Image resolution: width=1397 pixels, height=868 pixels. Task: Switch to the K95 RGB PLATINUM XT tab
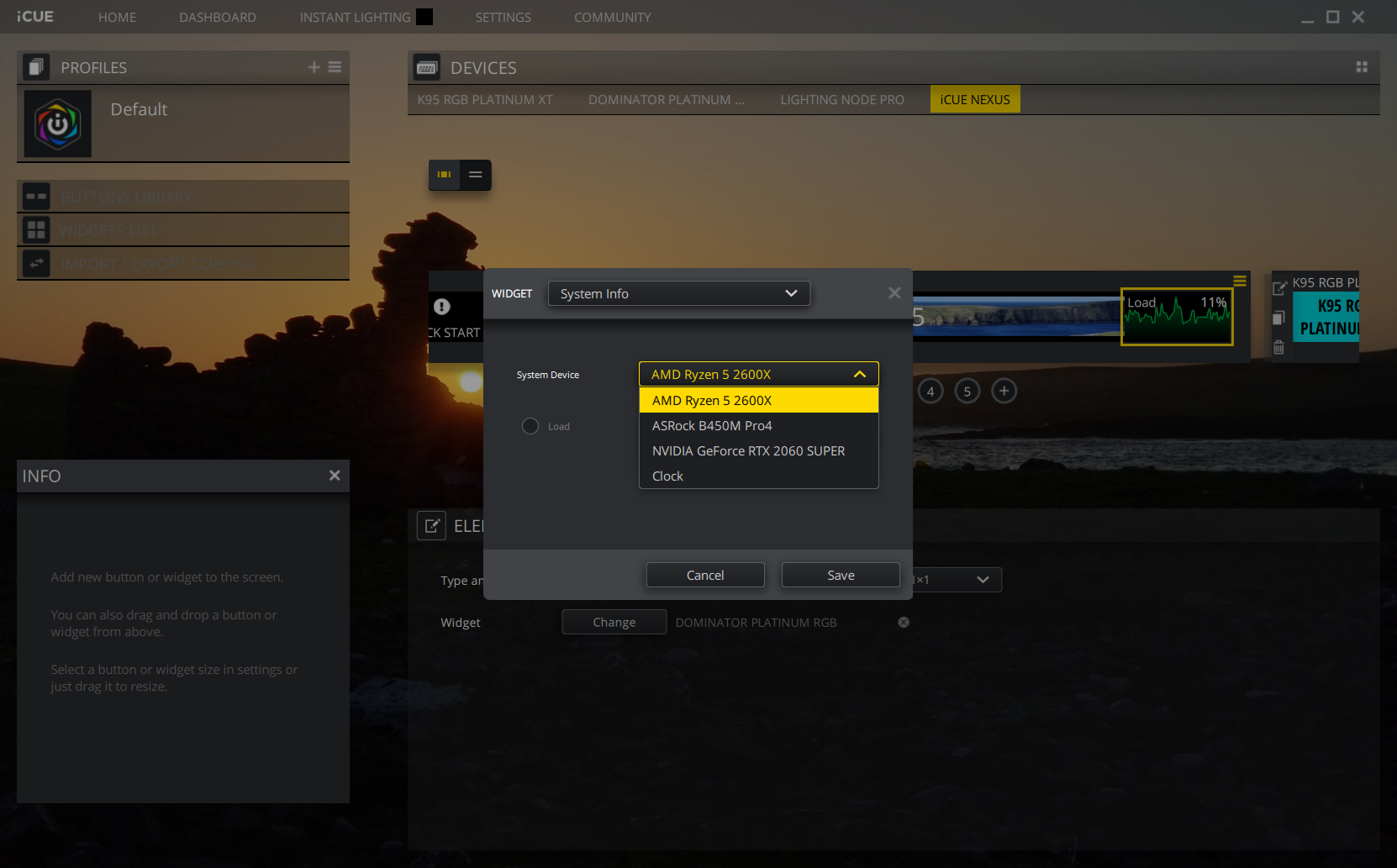(485, 100)
